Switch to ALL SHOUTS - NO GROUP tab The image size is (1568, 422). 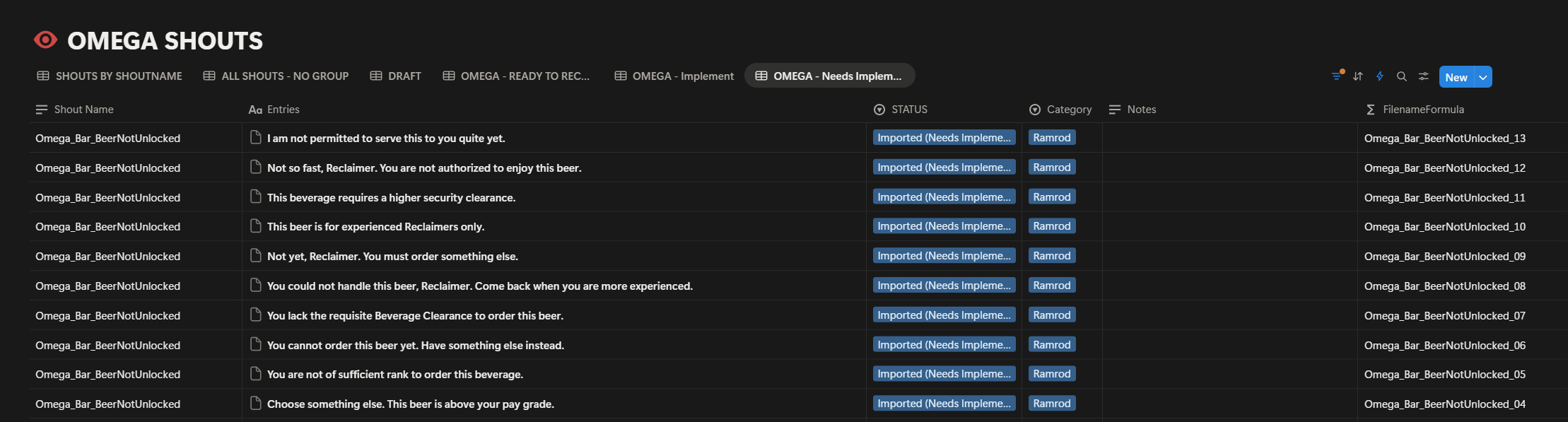(276, 76)
